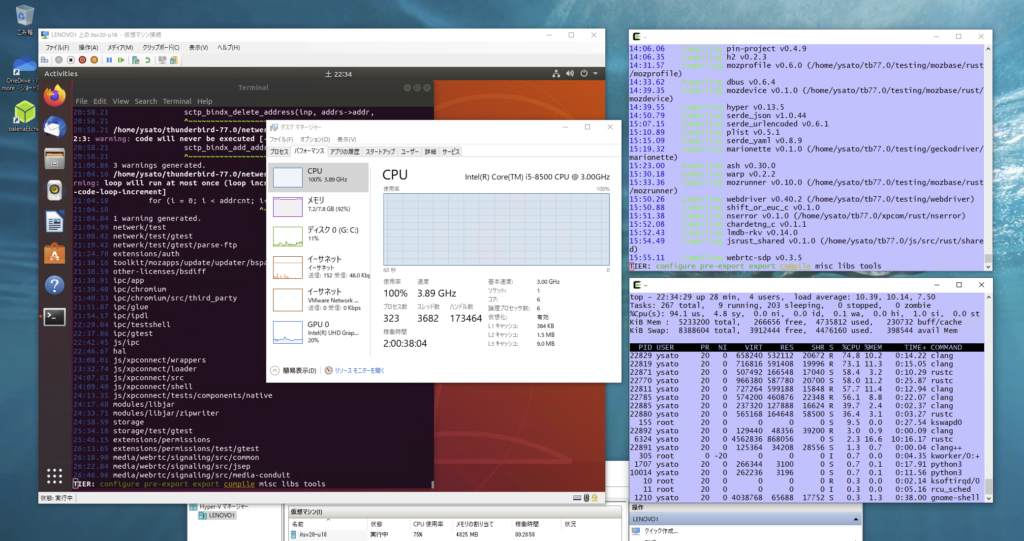Switch to the プロセス tab in Task Manager
Screen dimensions: 1024x541
click(x=278, y=151)
